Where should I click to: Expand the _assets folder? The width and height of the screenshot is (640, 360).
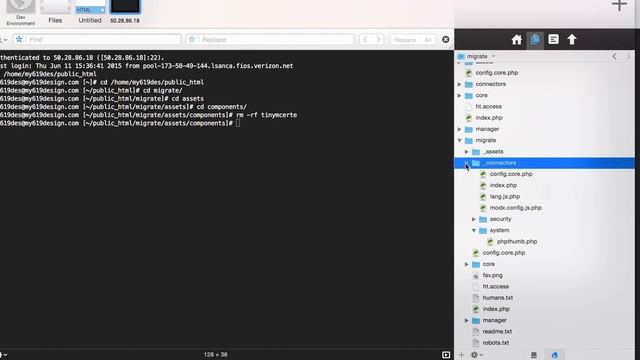point(467,151)
